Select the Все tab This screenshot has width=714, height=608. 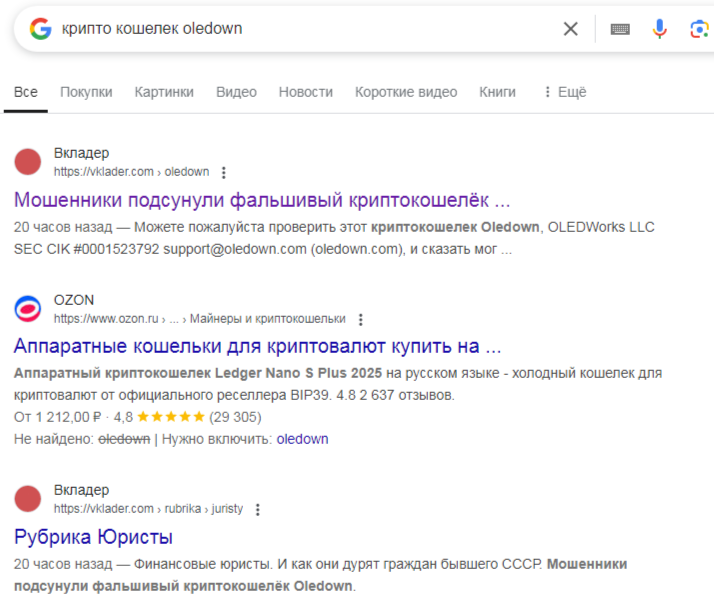[26, 92]
